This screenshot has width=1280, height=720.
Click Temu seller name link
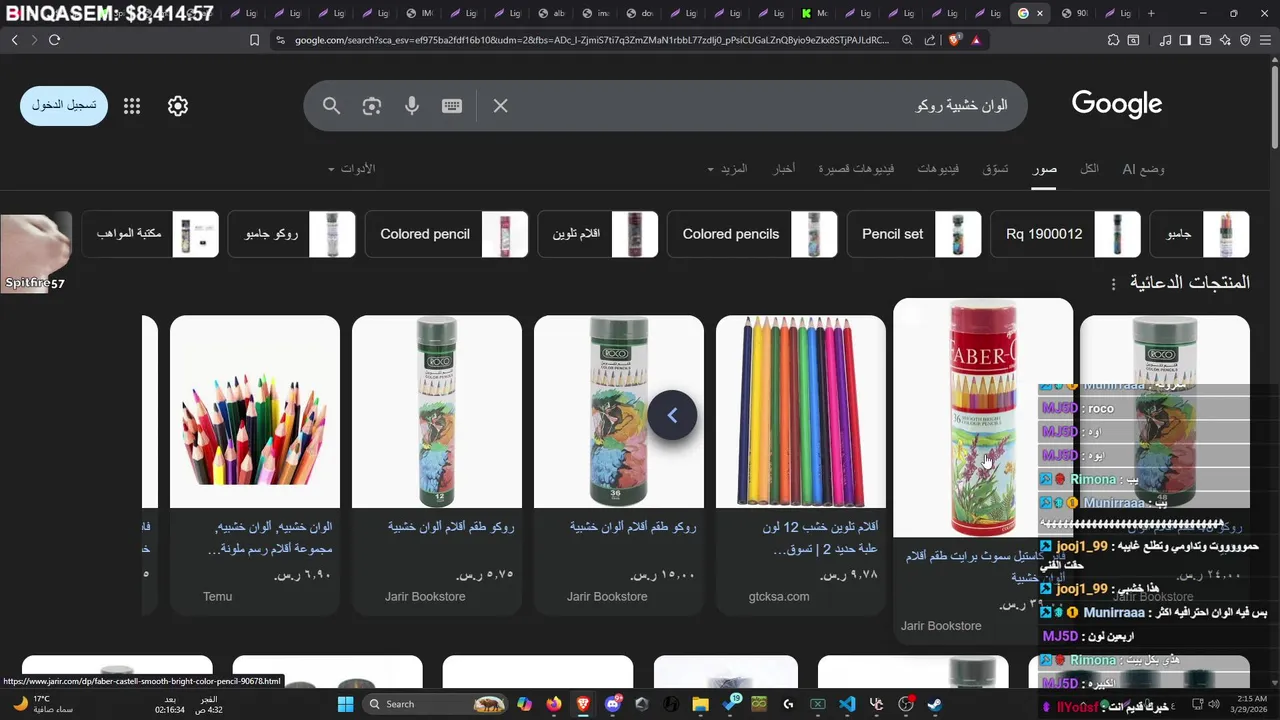pyautogui.click(x=217, y=596)
